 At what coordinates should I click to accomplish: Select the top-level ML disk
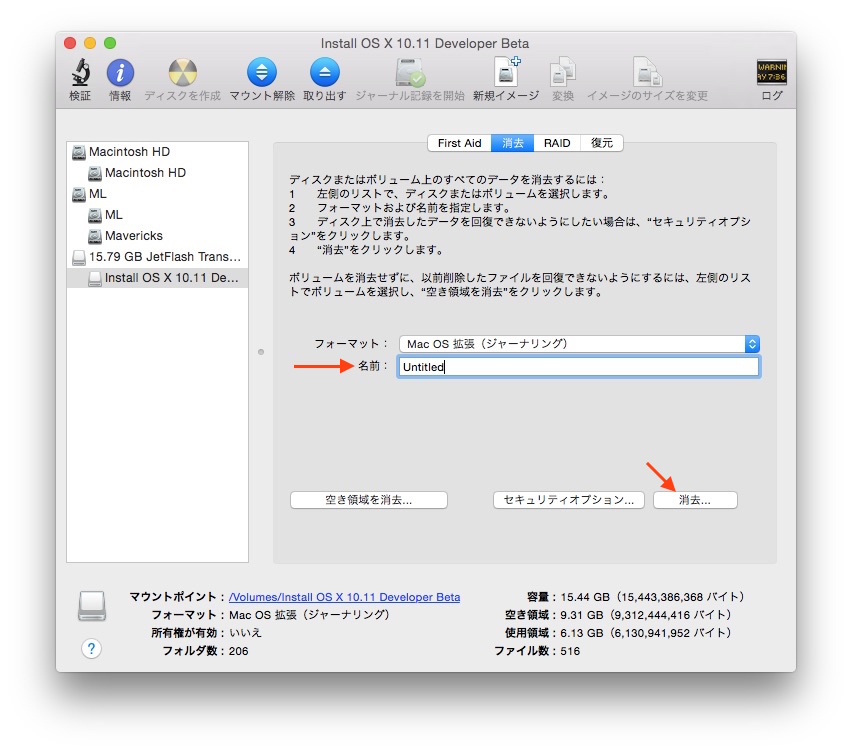coord(158,194)
